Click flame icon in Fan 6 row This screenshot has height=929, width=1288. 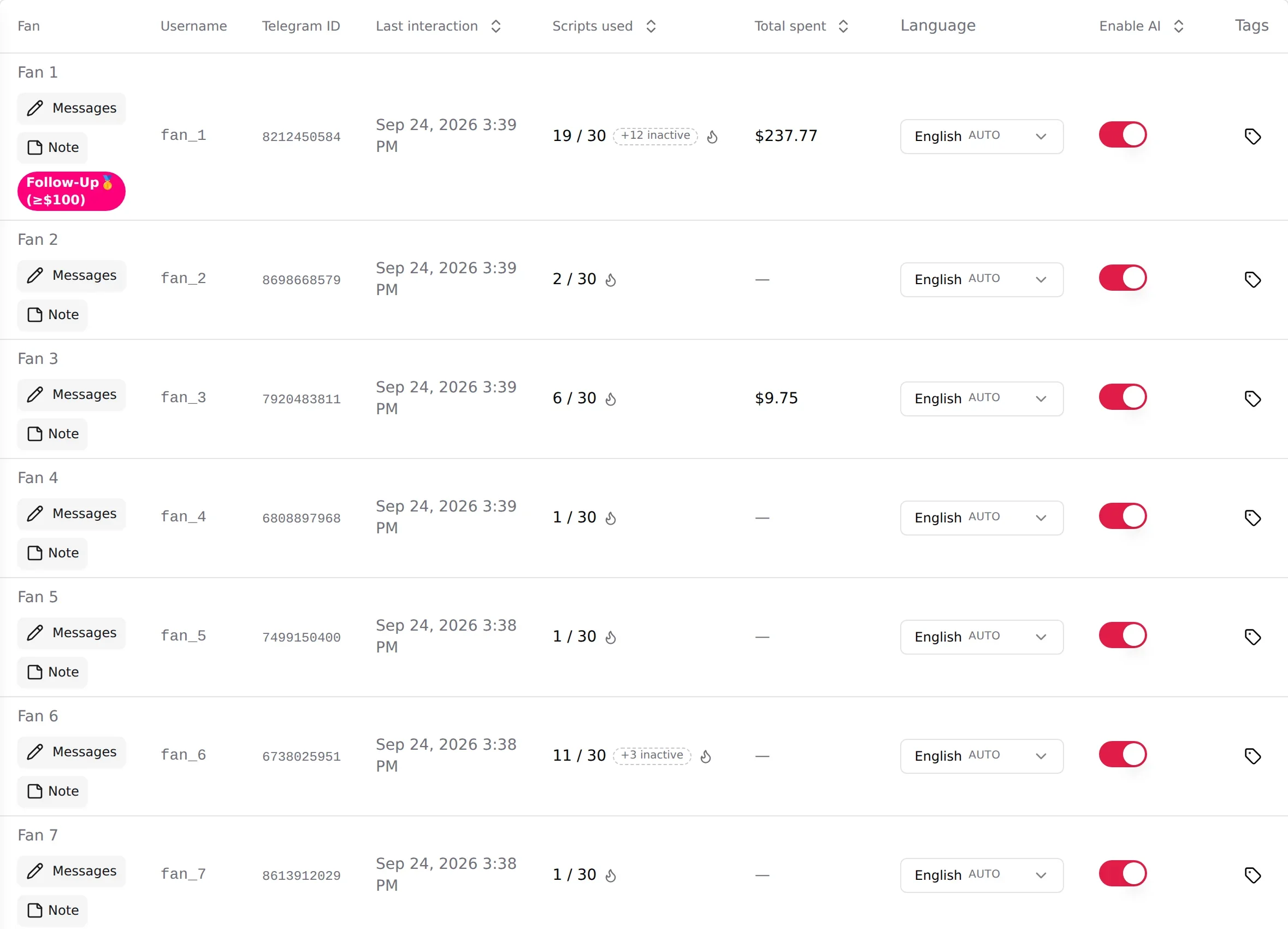[705, 756]
